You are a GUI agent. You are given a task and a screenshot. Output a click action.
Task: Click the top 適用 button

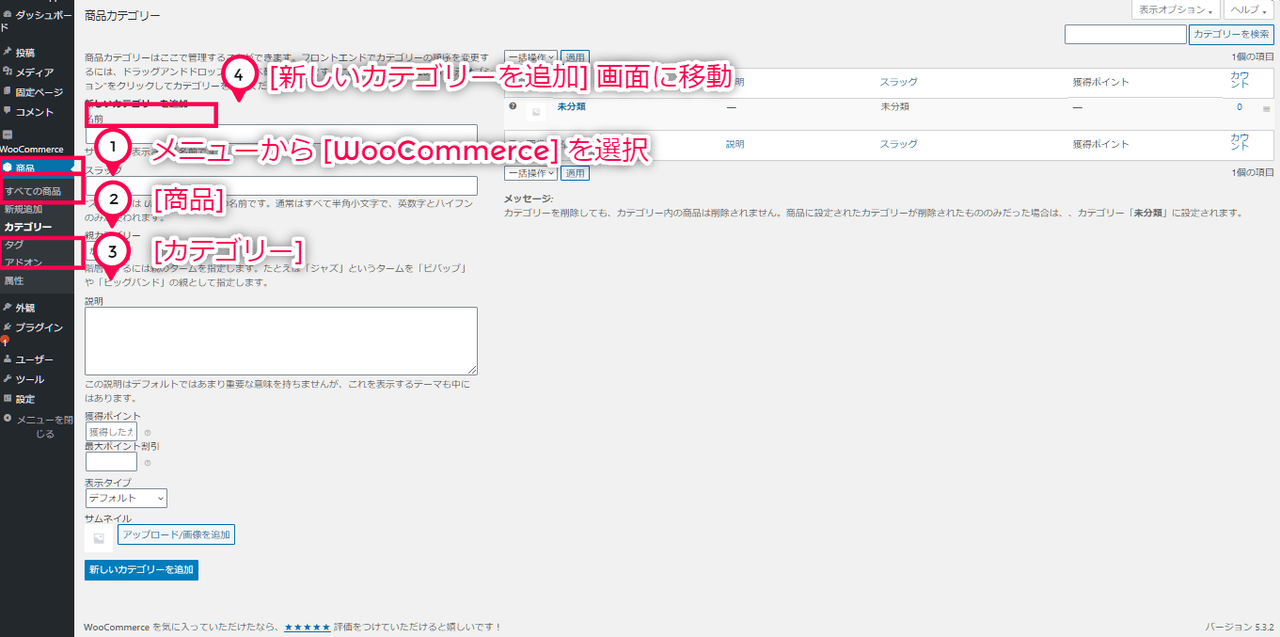pyautogui.click(x=575, y=58)
